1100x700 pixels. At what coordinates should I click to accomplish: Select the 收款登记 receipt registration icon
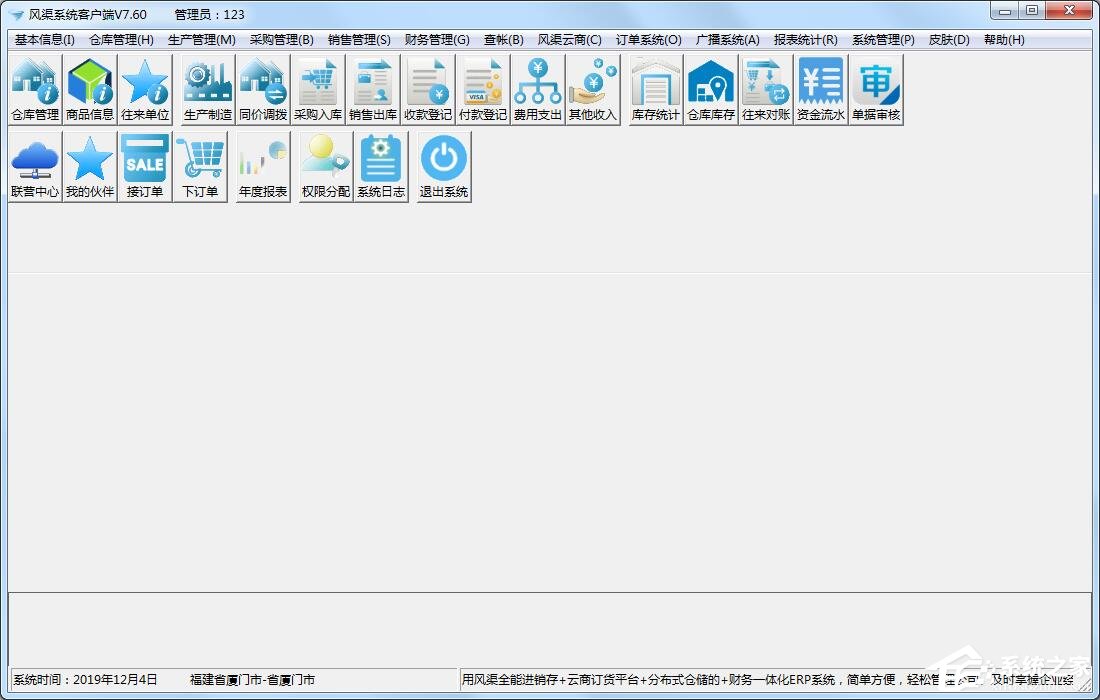coord(428,90)
